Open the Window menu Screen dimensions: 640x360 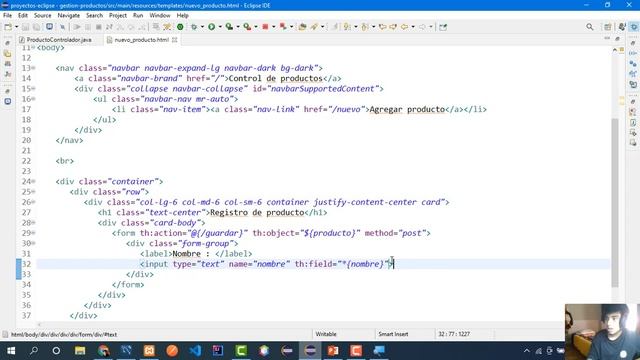[x=160, y=16]
